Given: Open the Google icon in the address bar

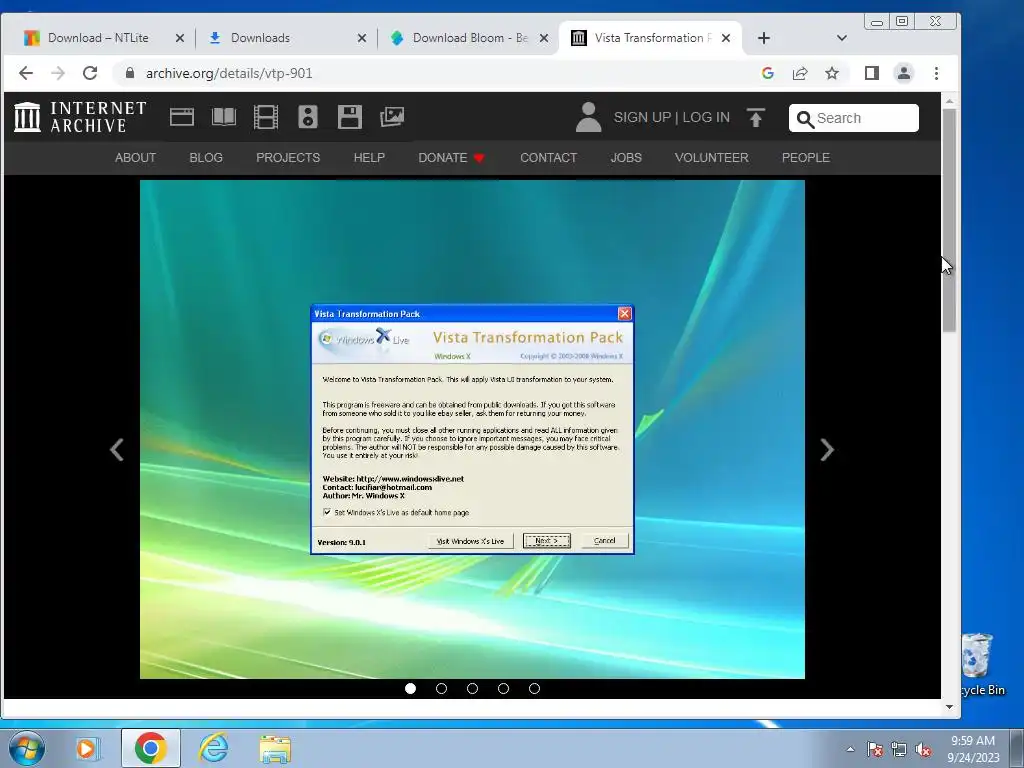Looking at the screenshot, I should click(x=768, y=73).
